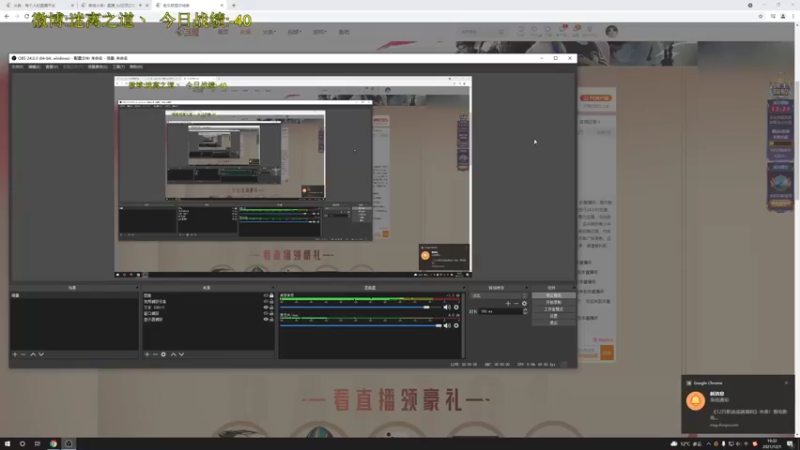Toggle visibility eye of the second source row

coord(266,302)
